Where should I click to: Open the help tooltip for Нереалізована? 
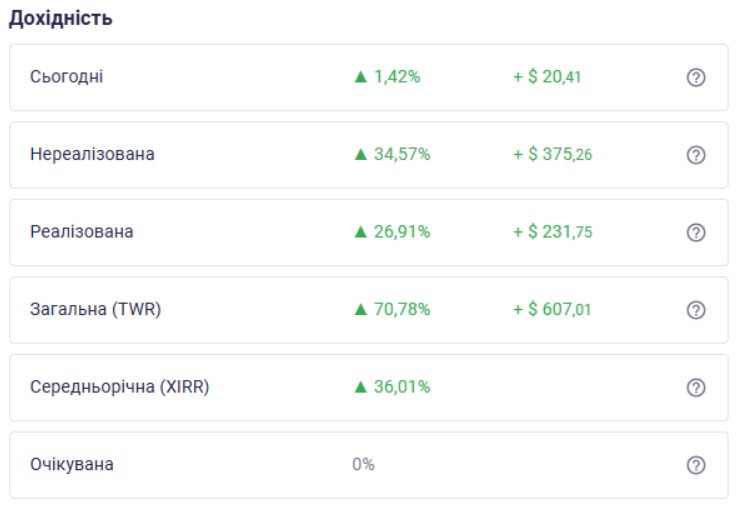tap(697, 155)
